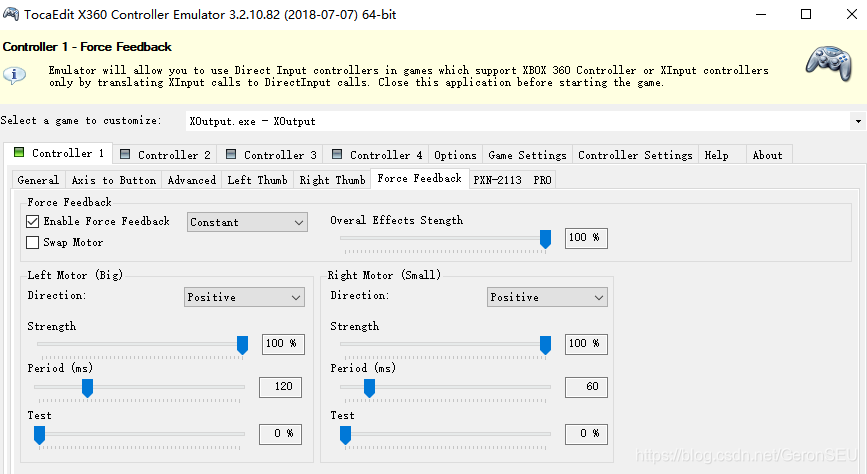867x474 pixels.
Task: Click Controller 3 tab status icon
Action: tap(231, 154)
